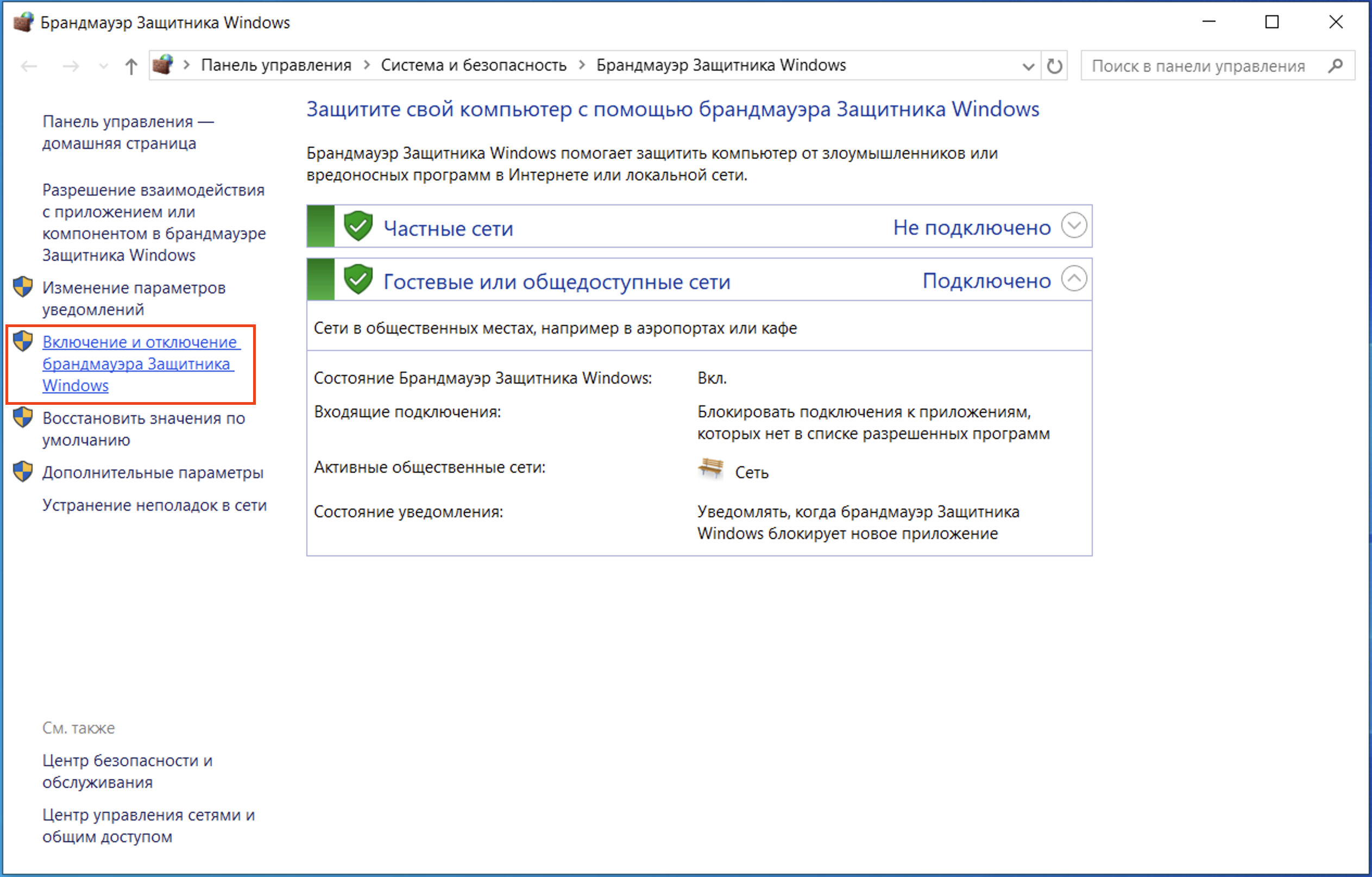Click 'Входящие подключения:' label
This screenshot has width=1372, height=877.
pyautogui.click(x=407, y=412)
